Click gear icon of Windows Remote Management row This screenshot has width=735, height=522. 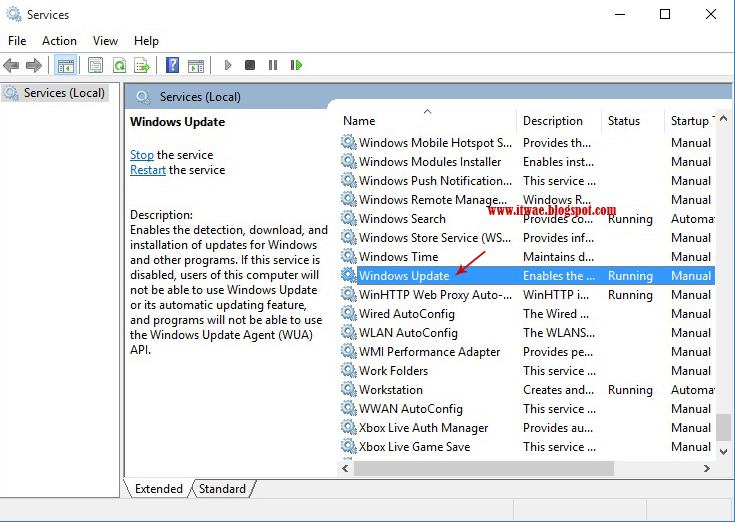[x=348, y=199]
